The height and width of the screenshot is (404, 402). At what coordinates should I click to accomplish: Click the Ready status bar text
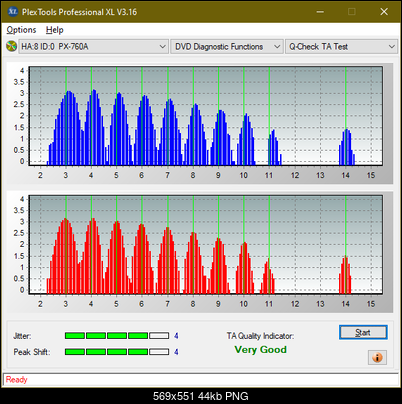(x=16, y=380)
